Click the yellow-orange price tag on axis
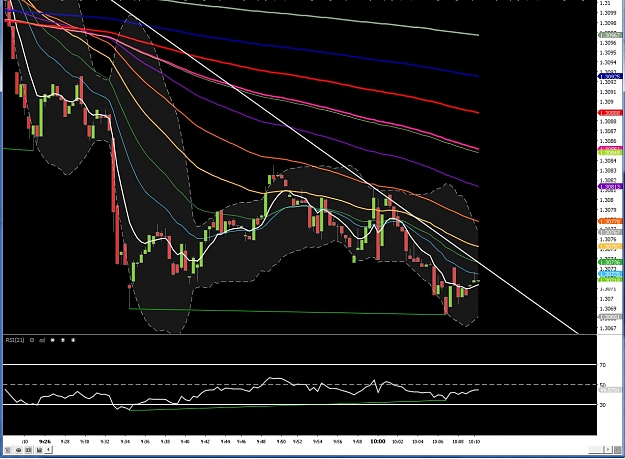Image resolution: width=625 pixels, height=459 pixels. tap(610, 247)
